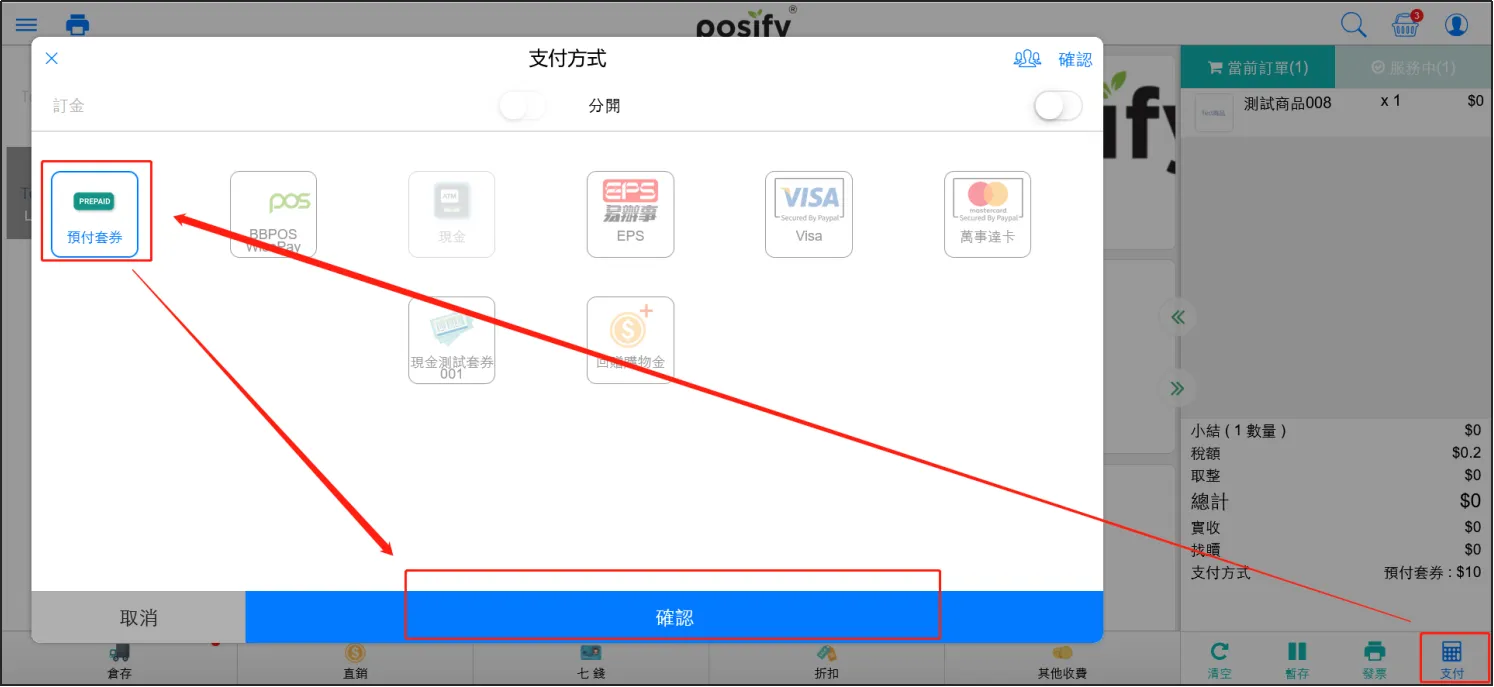Switch to the 服務中 tab
Image resolution: width=1494 pixels, height=687 pixels.
coord(1412,67)
